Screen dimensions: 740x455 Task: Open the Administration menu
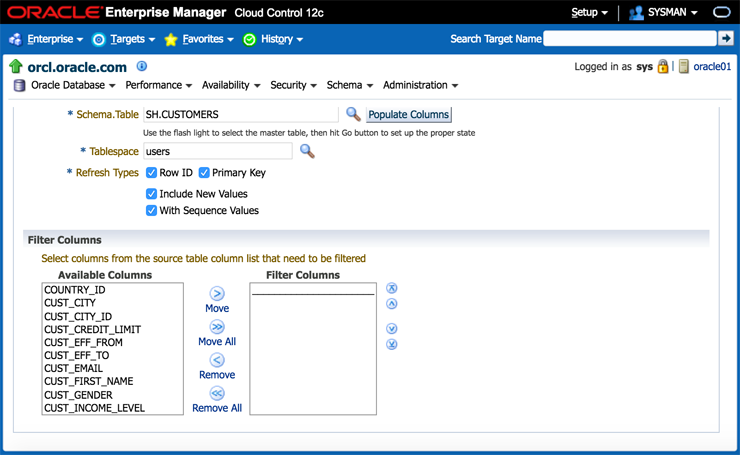(420, 85)
